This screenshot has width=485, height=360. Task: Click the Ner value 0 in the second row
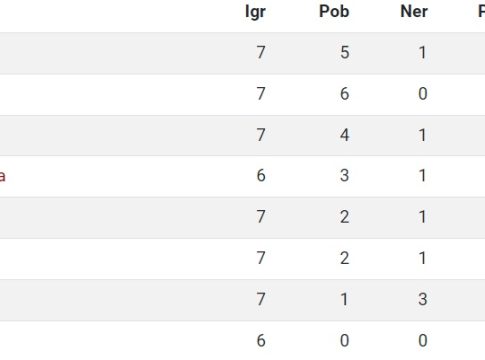click(x=423, y=94)
